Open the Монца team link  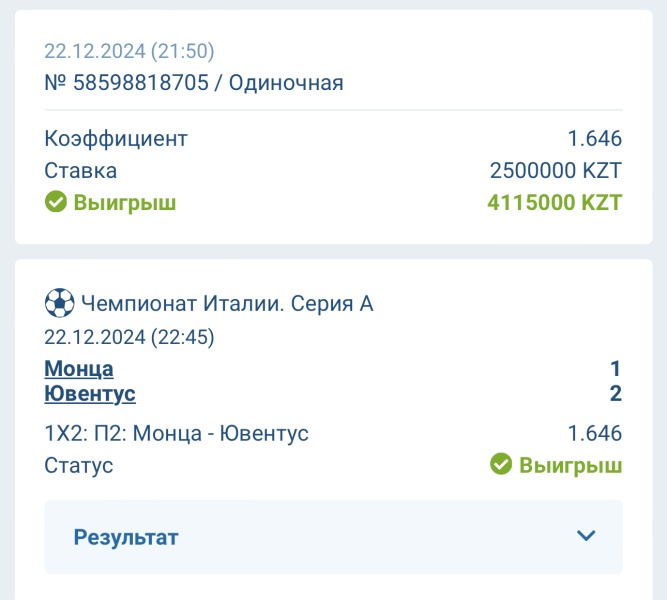pos(79,369)
